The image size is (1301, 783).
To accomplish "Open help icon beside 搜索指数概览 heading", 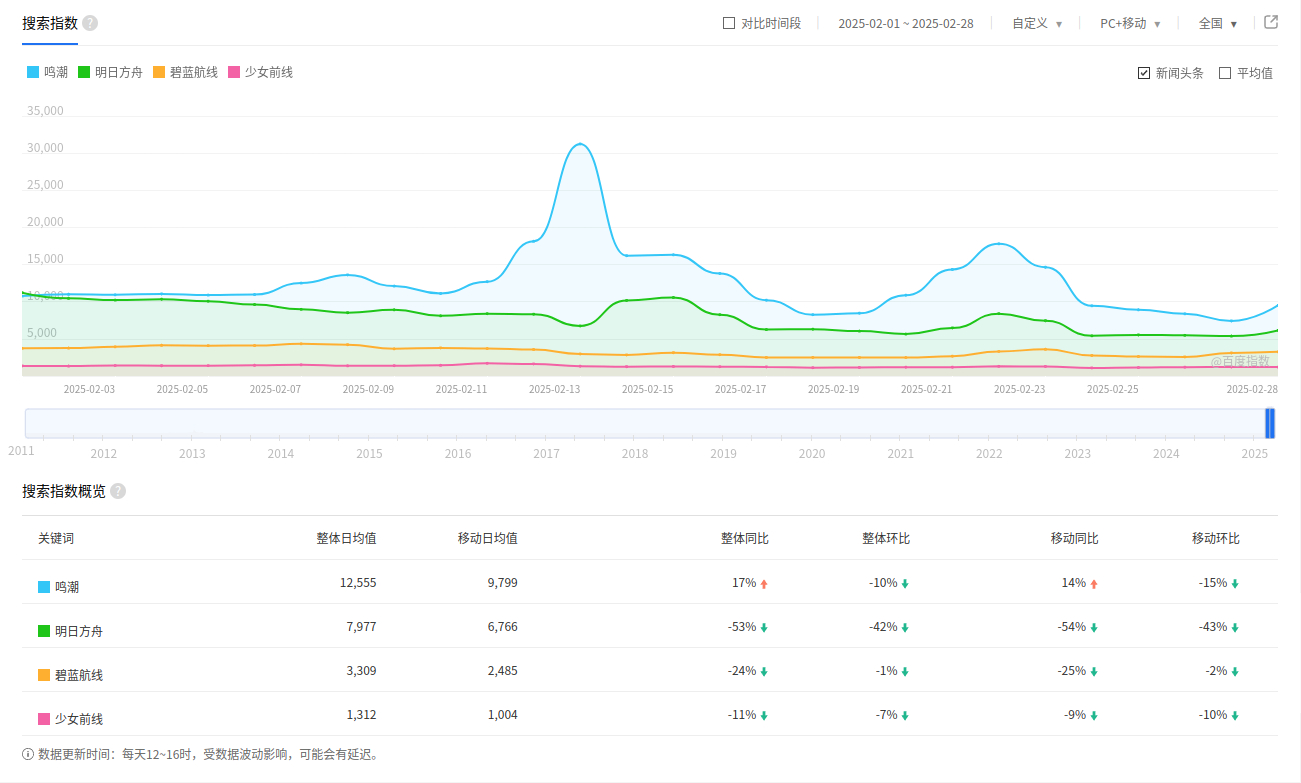I will 118,491.
